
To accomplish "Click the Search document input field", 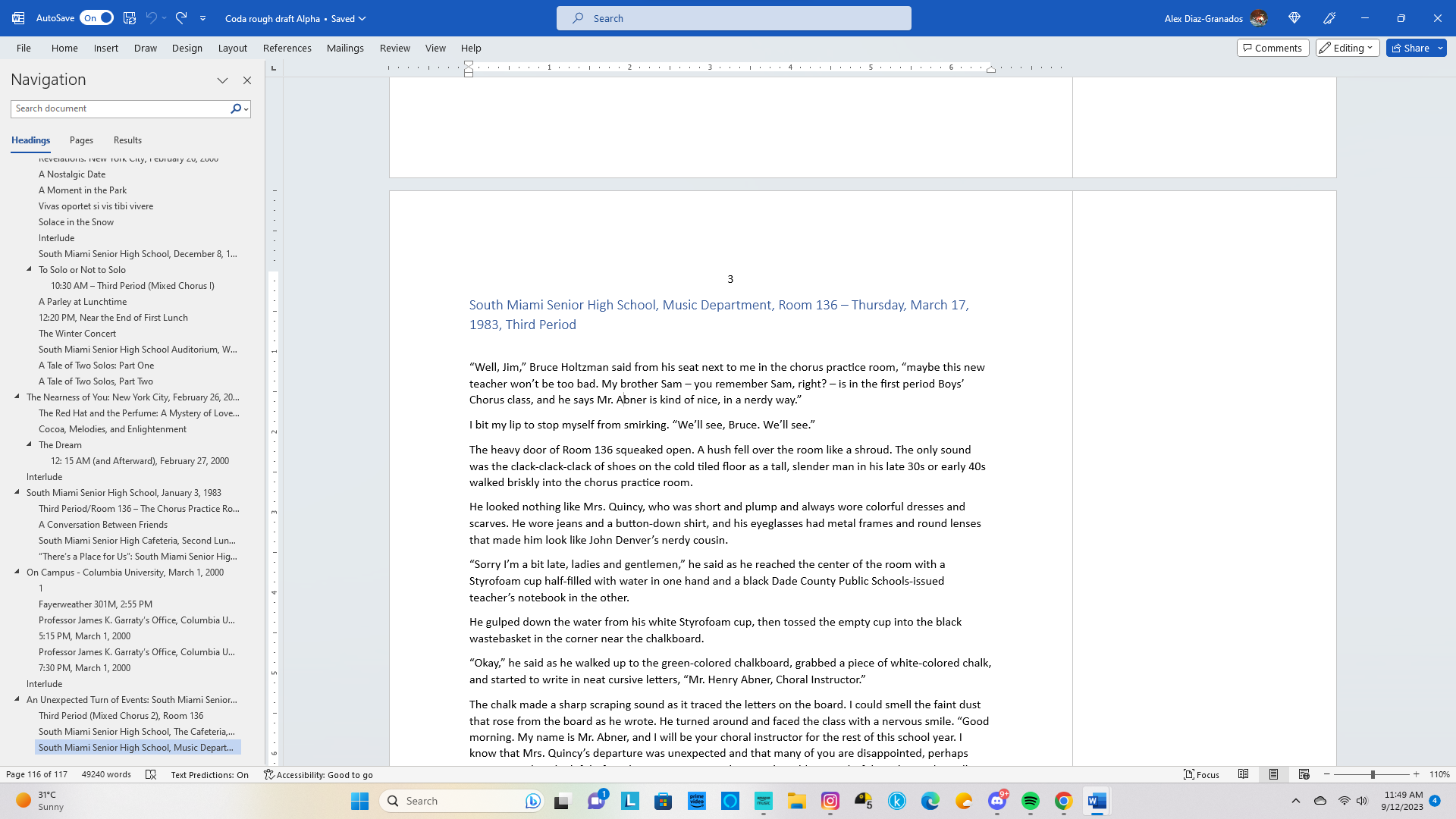I will point(120,108).
